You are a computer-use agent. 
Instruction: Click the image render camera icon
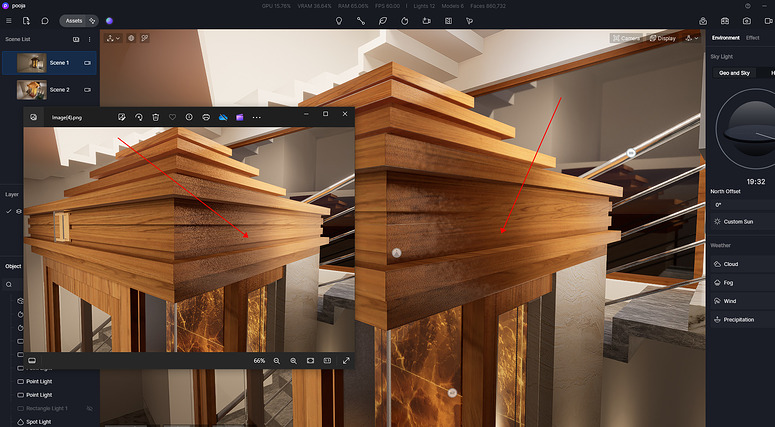746,21
